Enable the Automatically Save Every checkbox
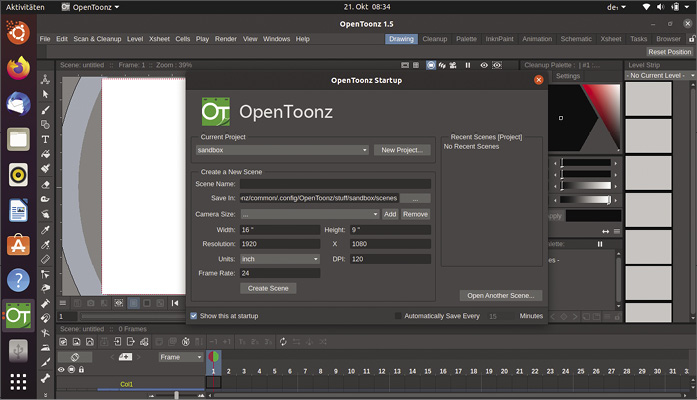This screenshot has width=697, height=400. 398,316
